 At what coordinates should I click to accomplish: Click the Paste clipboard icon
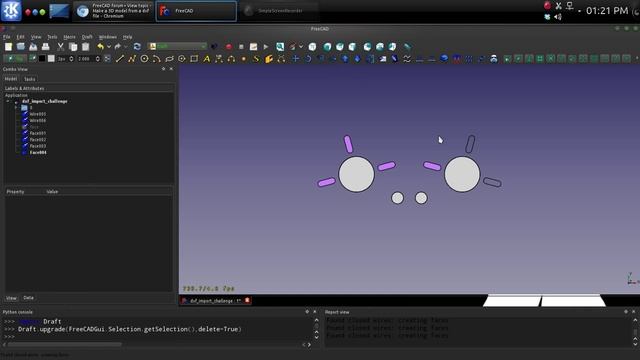point(86,47)
